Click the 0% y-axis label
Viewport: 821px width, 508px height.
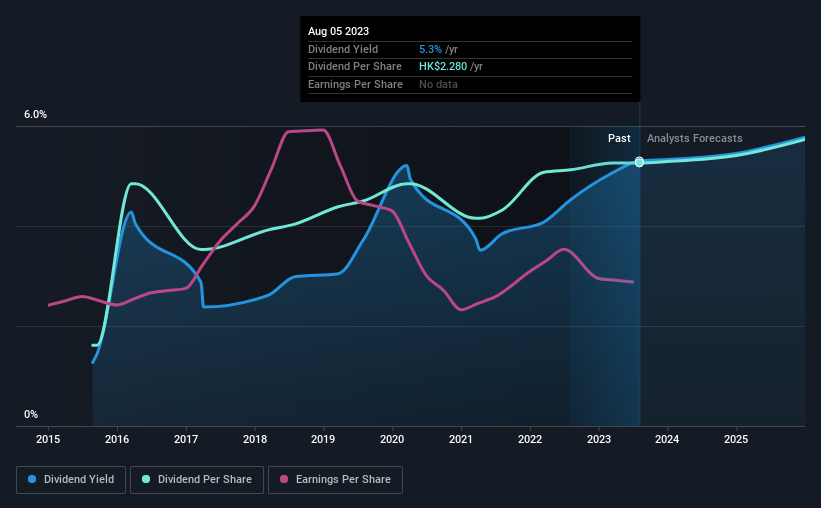[31, 414]
